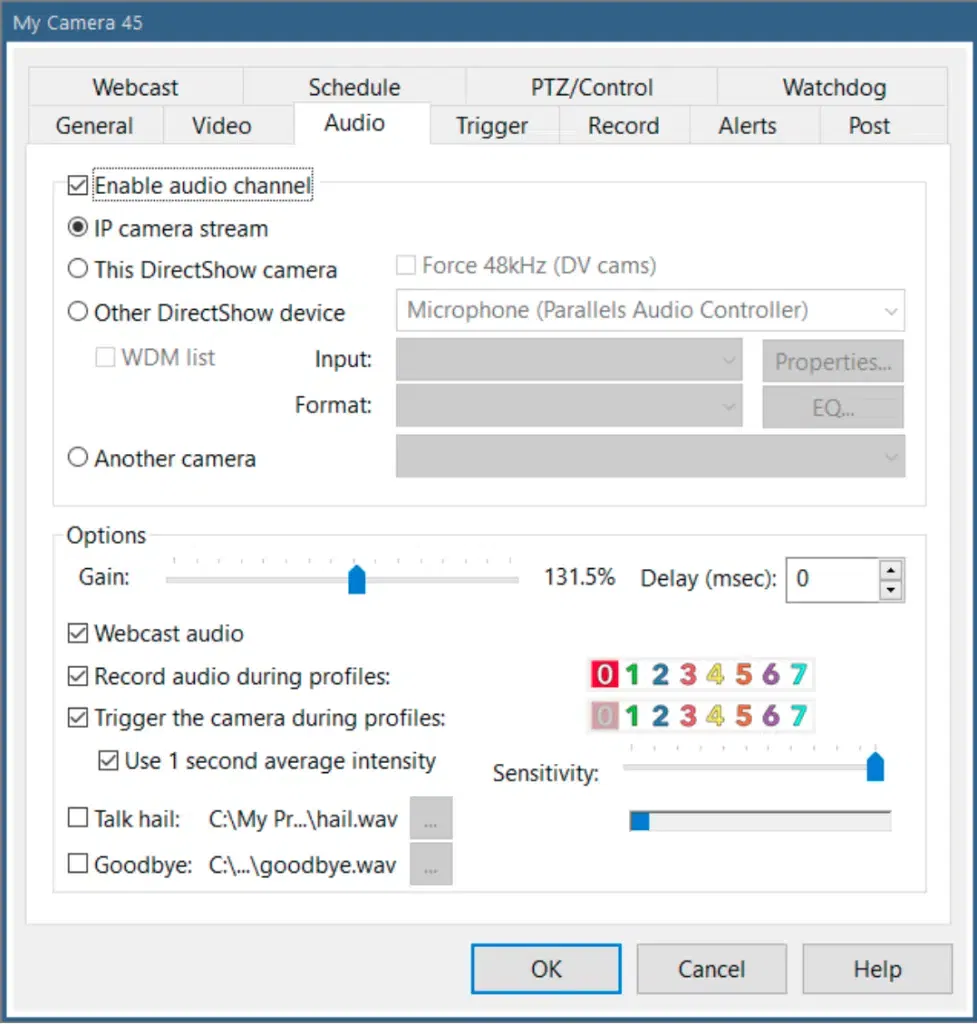Browse for Goodbye wav file
Image resolution: width=977 pixels, height=1024 pixels.
431,865
